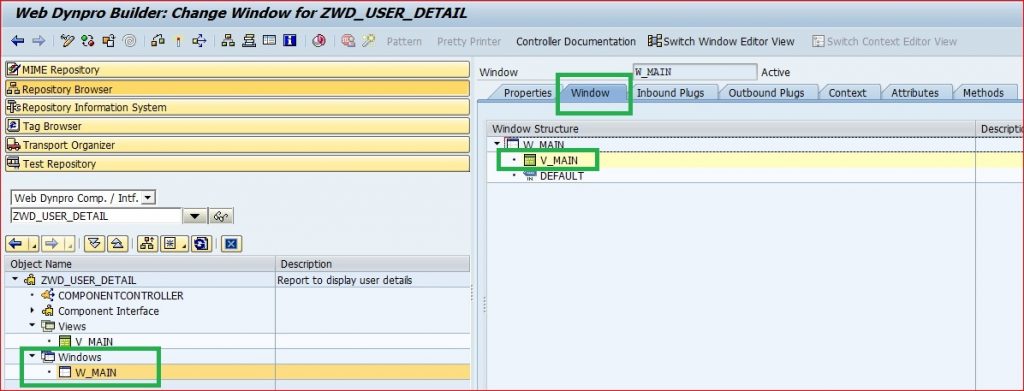Close the object list with blue X
The image size is (1024, 391).
(232, 243)
